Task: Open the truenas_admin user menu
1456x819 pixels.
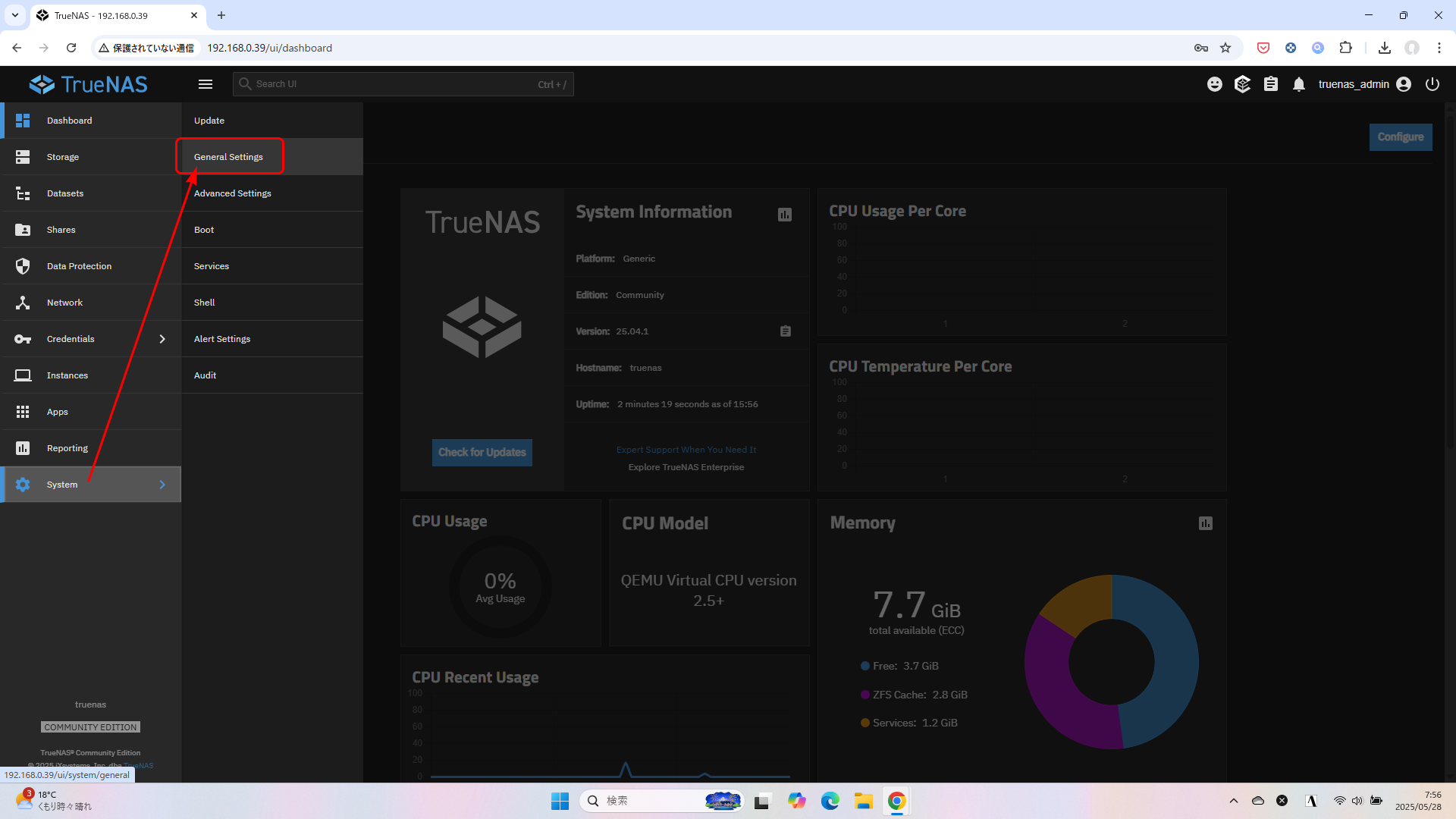Action: (1364, 84)
